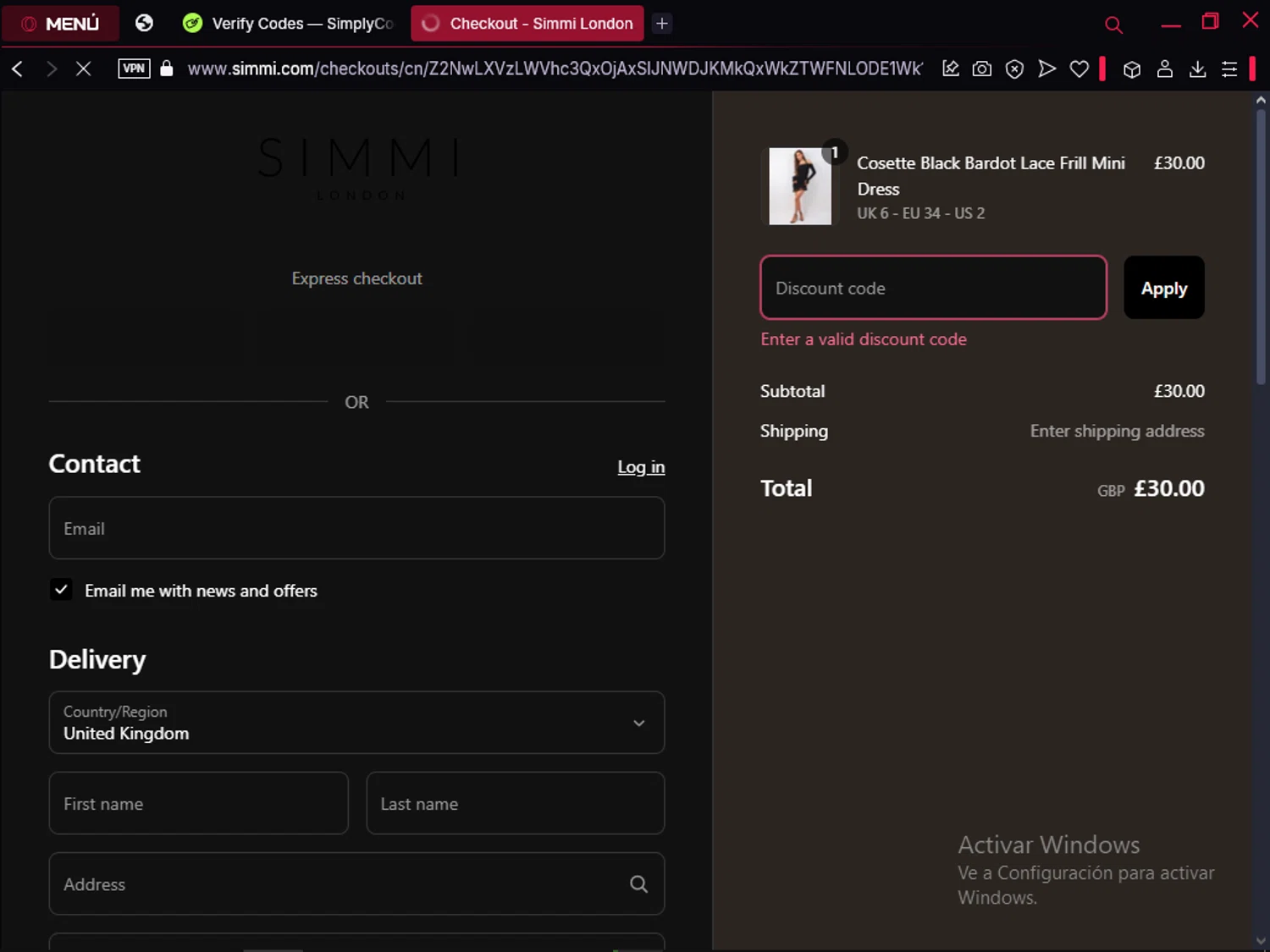1270x952 pixels.
Task: Click the 'Express checkout' heading text
Action: [356, 278]
